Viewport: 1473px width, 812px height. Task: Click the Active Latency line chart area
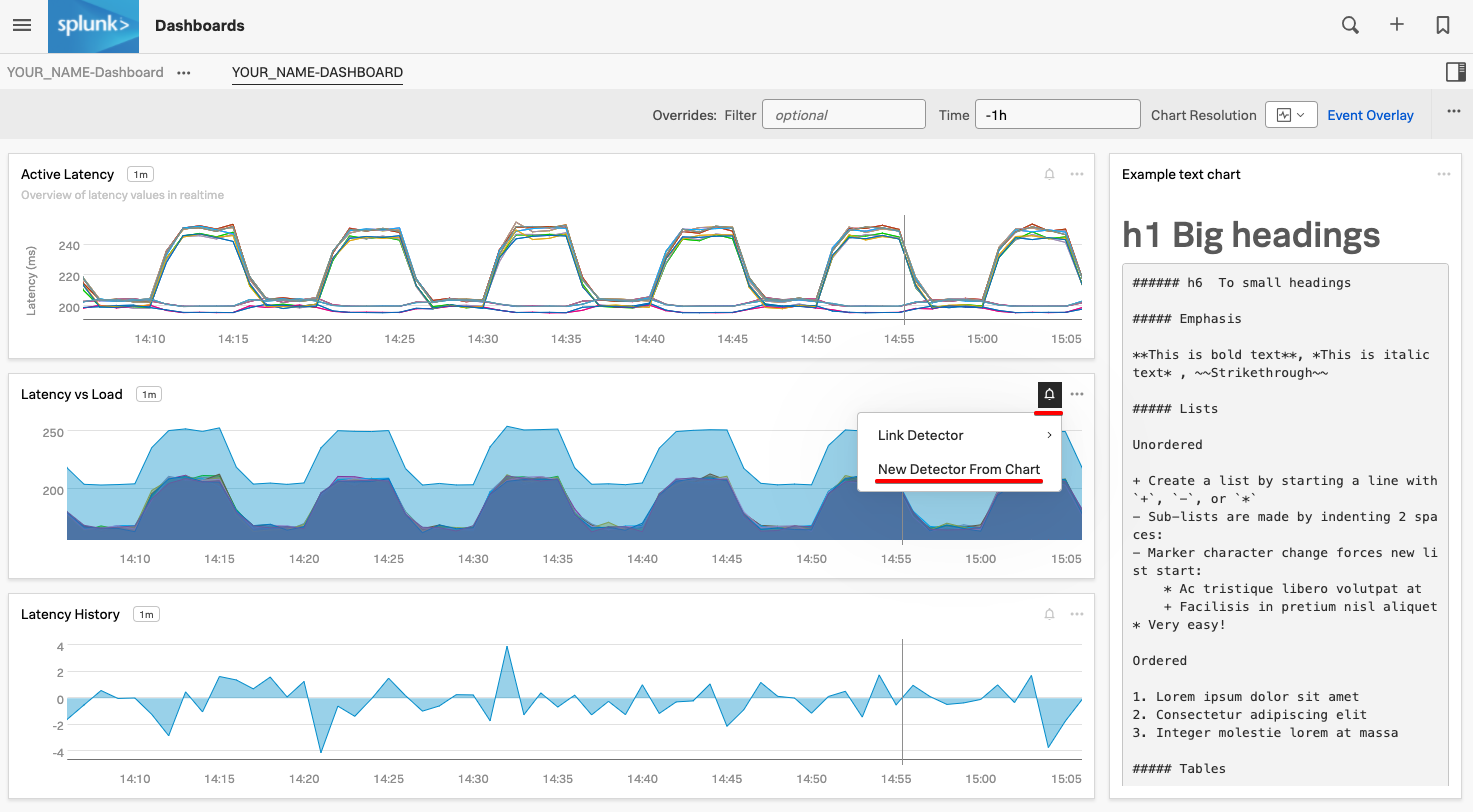(x=582, y=270)
